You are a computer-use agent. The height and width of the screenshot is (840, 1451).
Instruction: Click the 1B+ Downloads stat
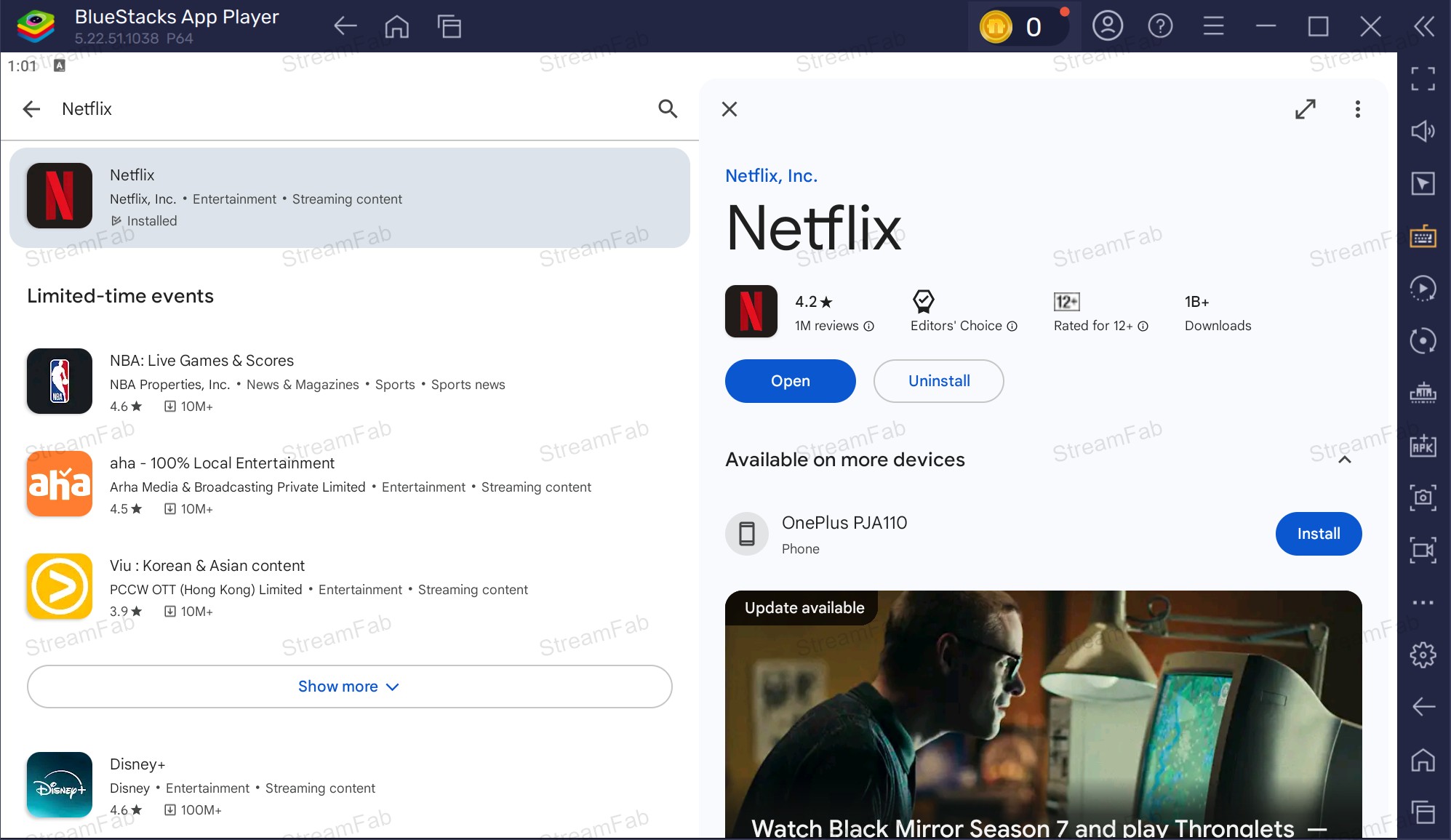pos(1218,313)
